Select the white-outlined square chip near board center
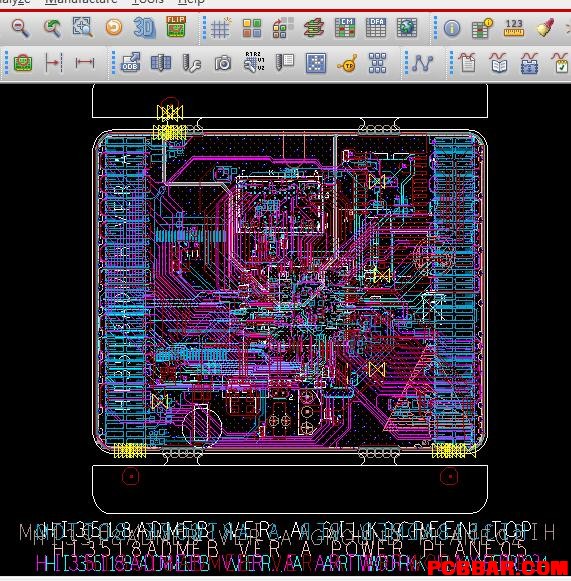Viewport: 571px width, 581px height. coord(280,205)
